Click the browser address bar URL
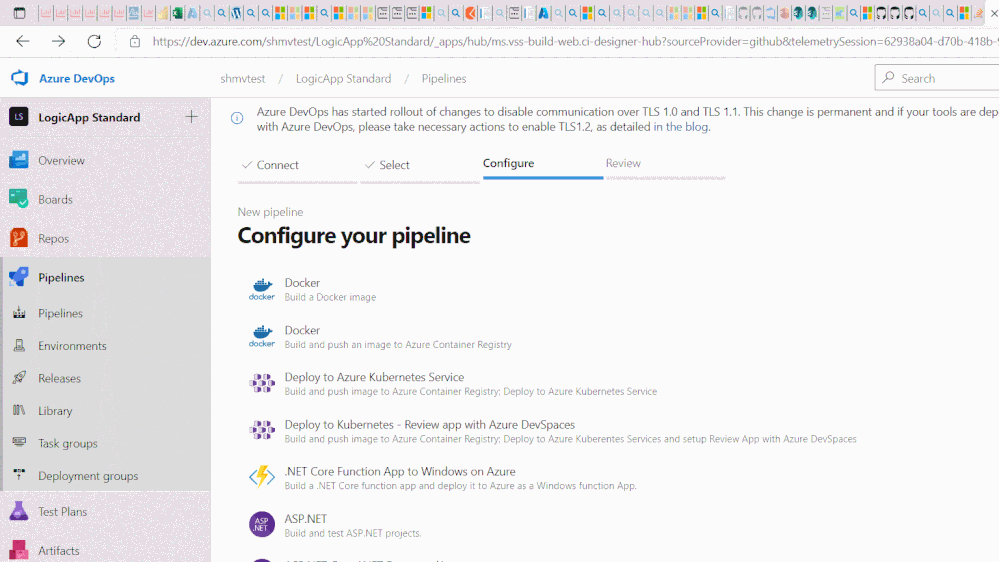The width and height of the screenshot is (999, 562). pyautogui.click(x=573, y=41)
